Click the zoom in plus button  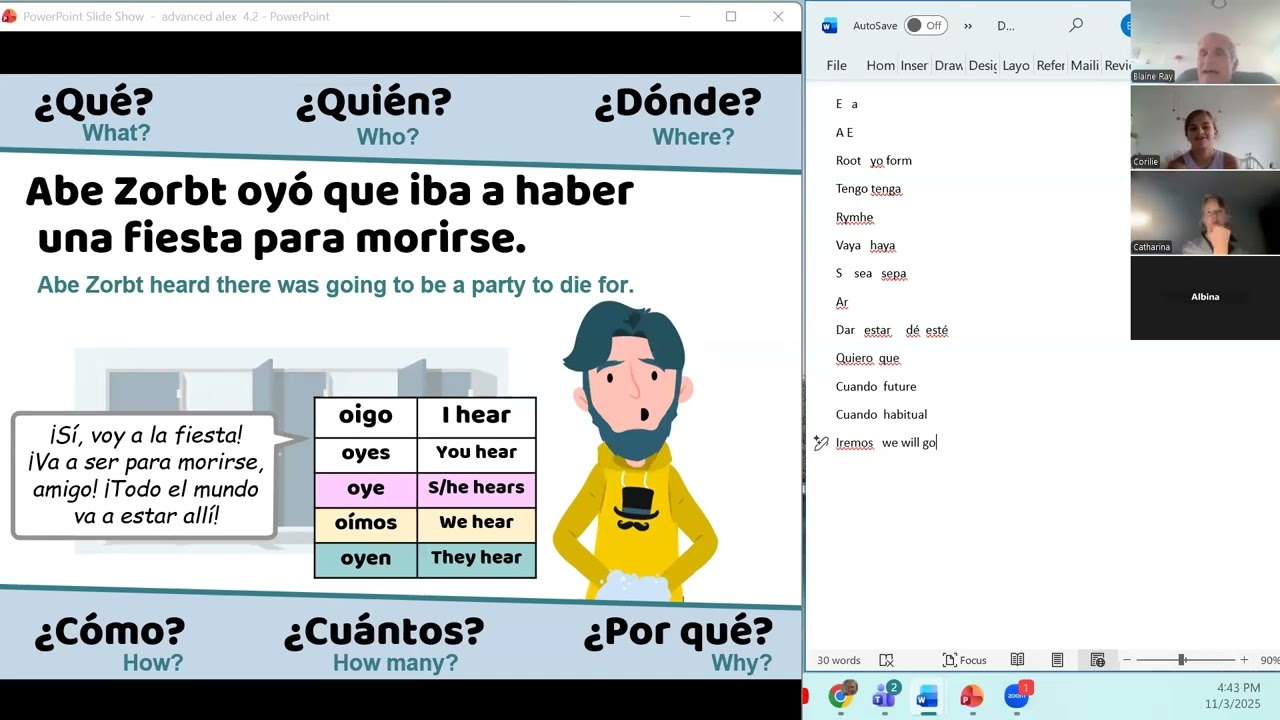point(1244,660)
